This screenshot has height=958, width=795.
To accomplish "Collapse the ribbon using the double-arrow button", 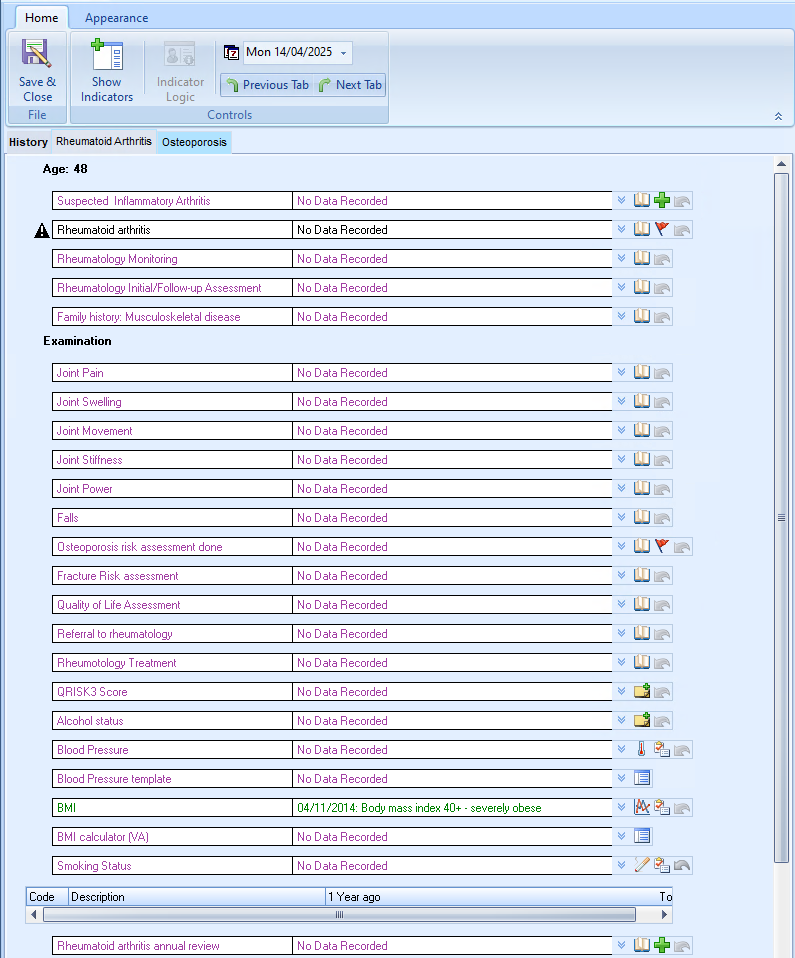I will pos(779,116).
